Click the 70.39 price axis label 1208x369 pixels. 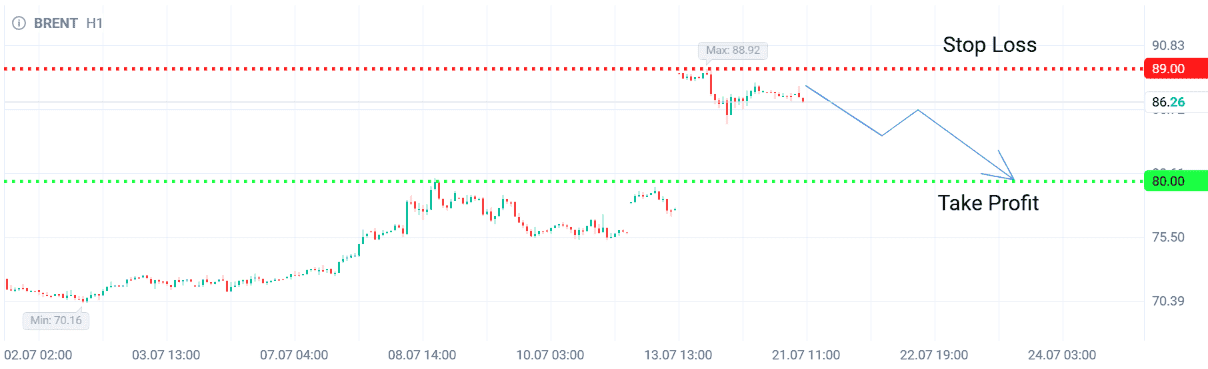pos(1168,301)
